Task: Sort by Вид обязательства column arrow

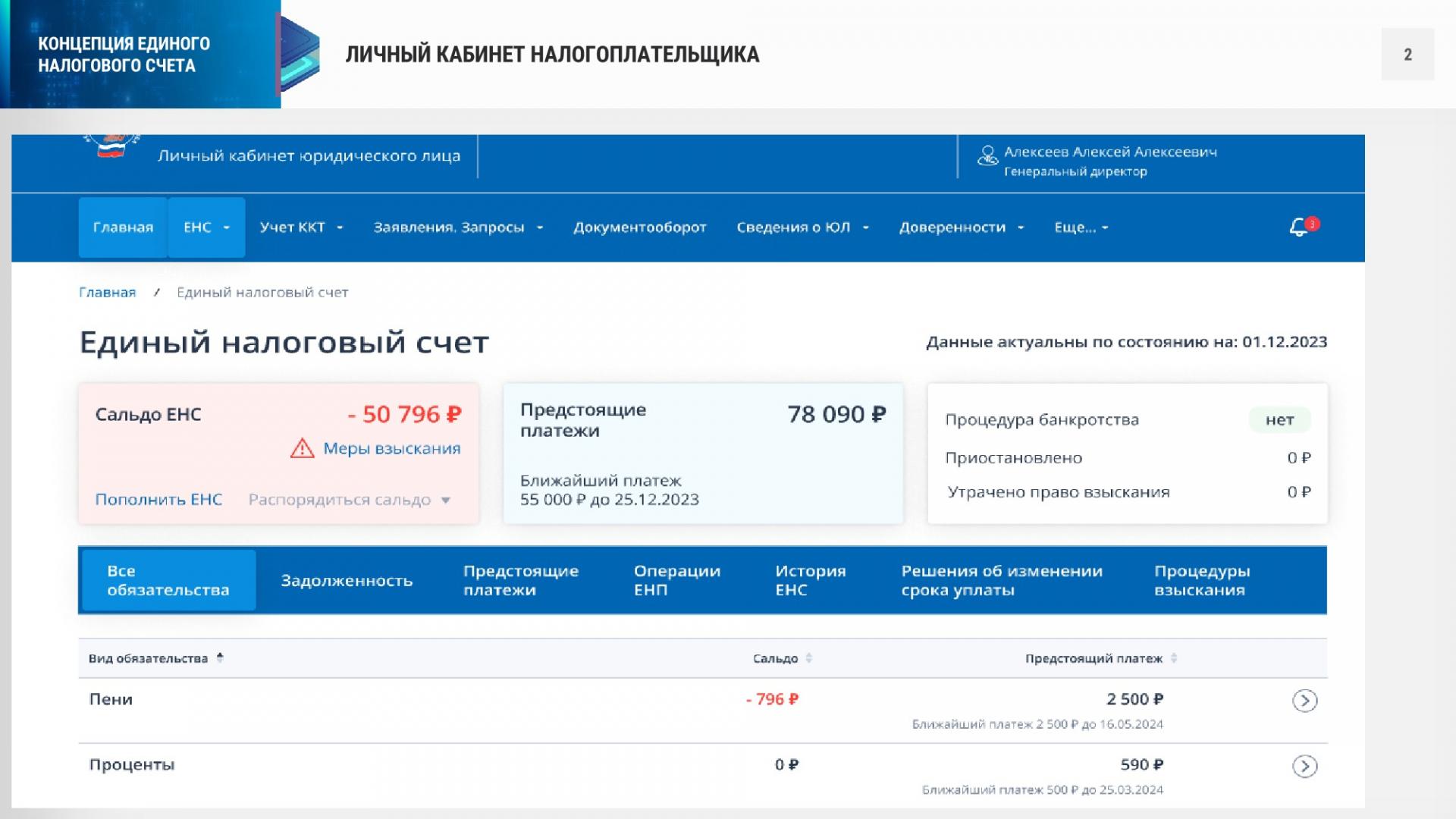Action: 220,657
